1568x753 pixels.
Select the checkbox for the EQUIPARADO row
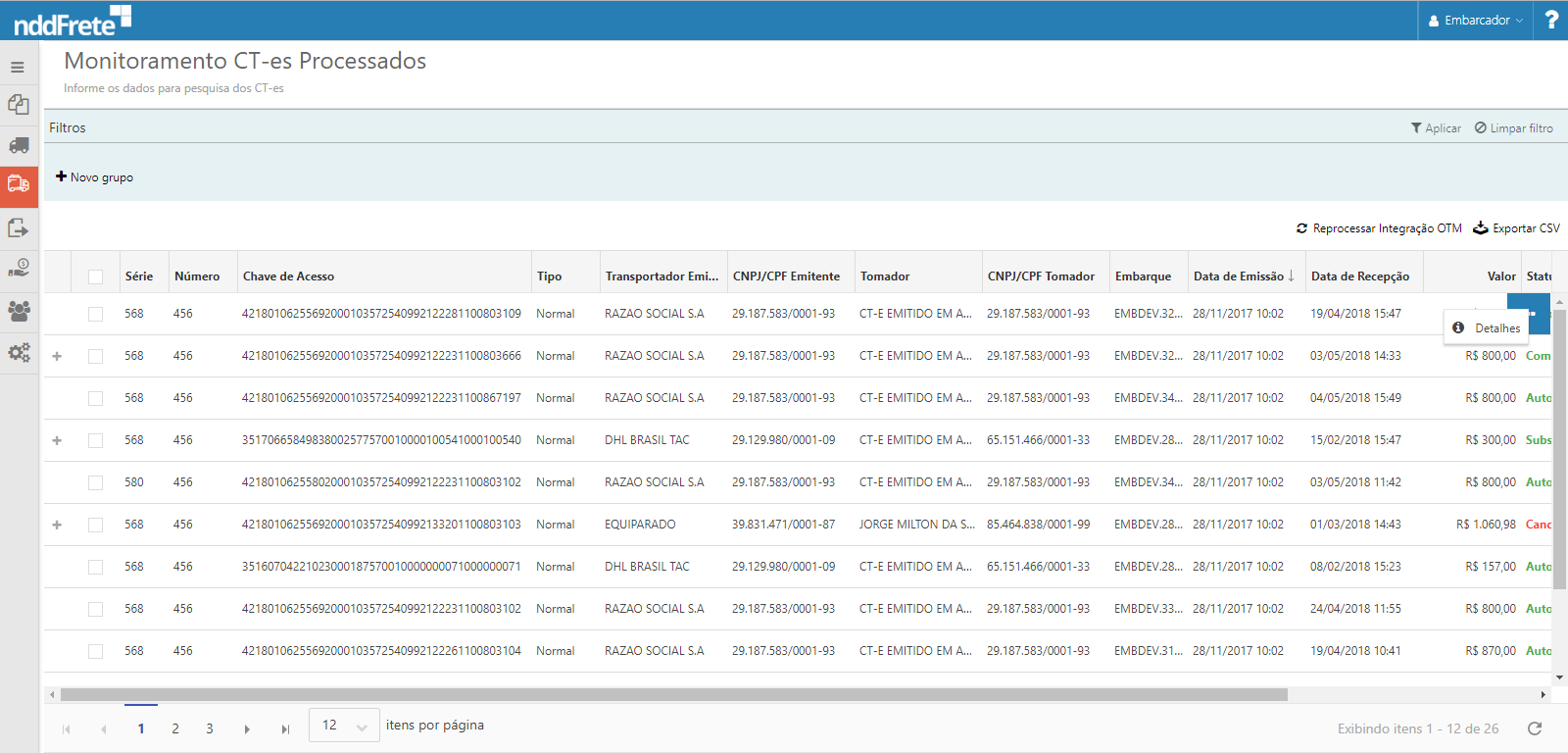point(95,525)
